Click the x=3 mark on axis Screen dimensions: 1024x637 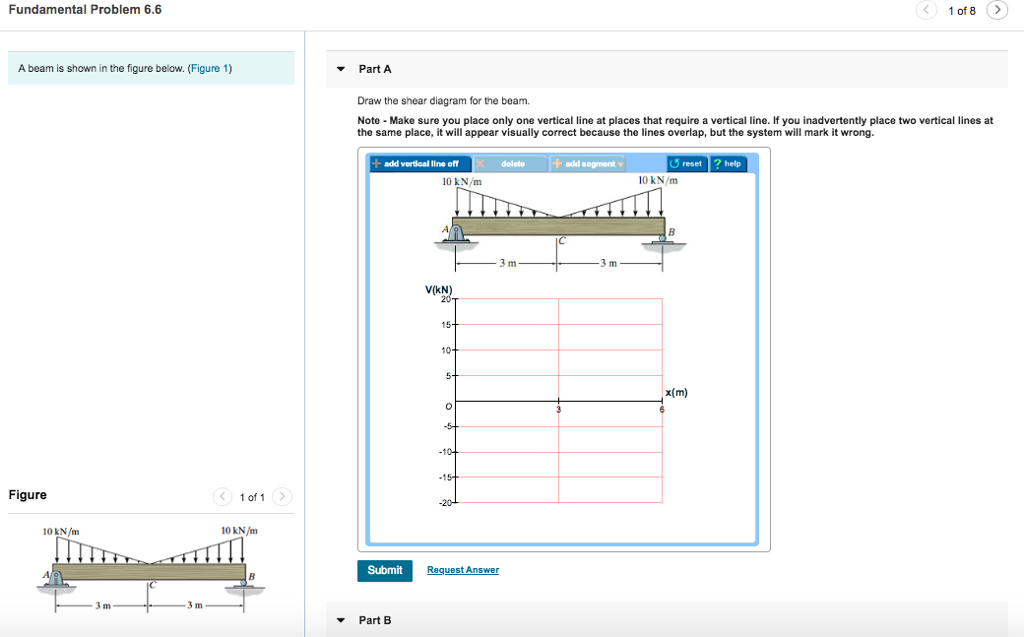pyautogui.click(x=558, y=410)
